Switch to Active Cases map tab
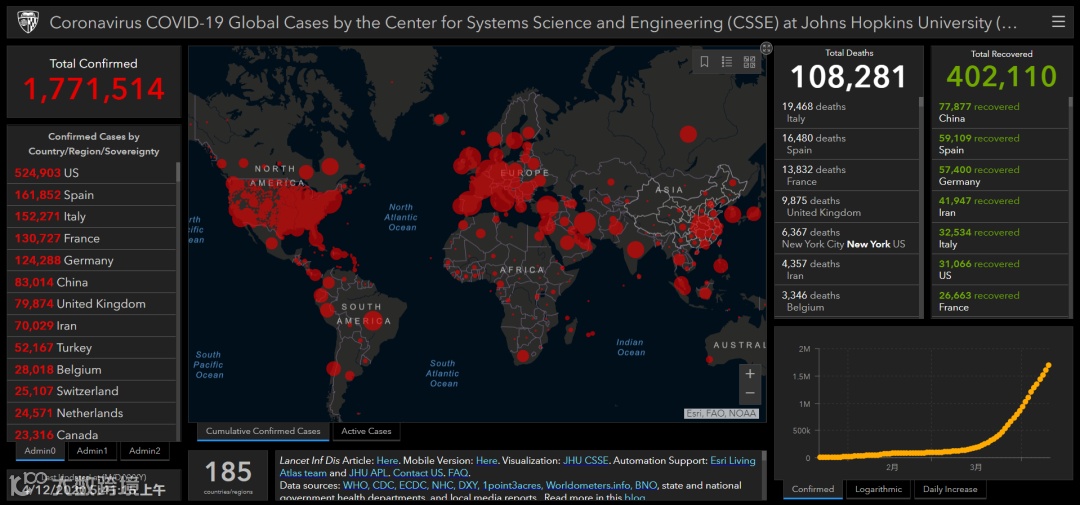 pyautogui.click(x=366, y=431)
